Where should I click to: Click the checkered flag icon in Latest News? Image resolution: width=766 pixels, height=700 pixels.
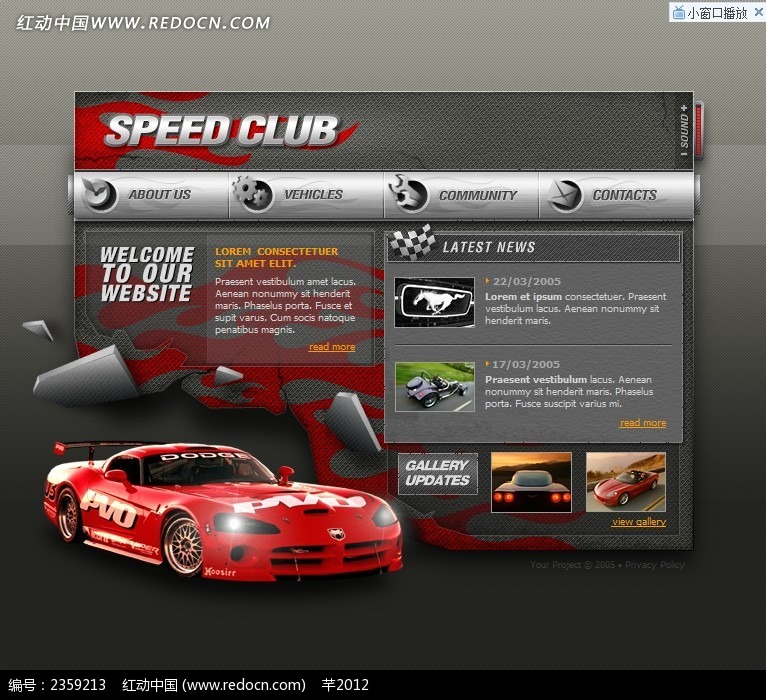[412, 245]
